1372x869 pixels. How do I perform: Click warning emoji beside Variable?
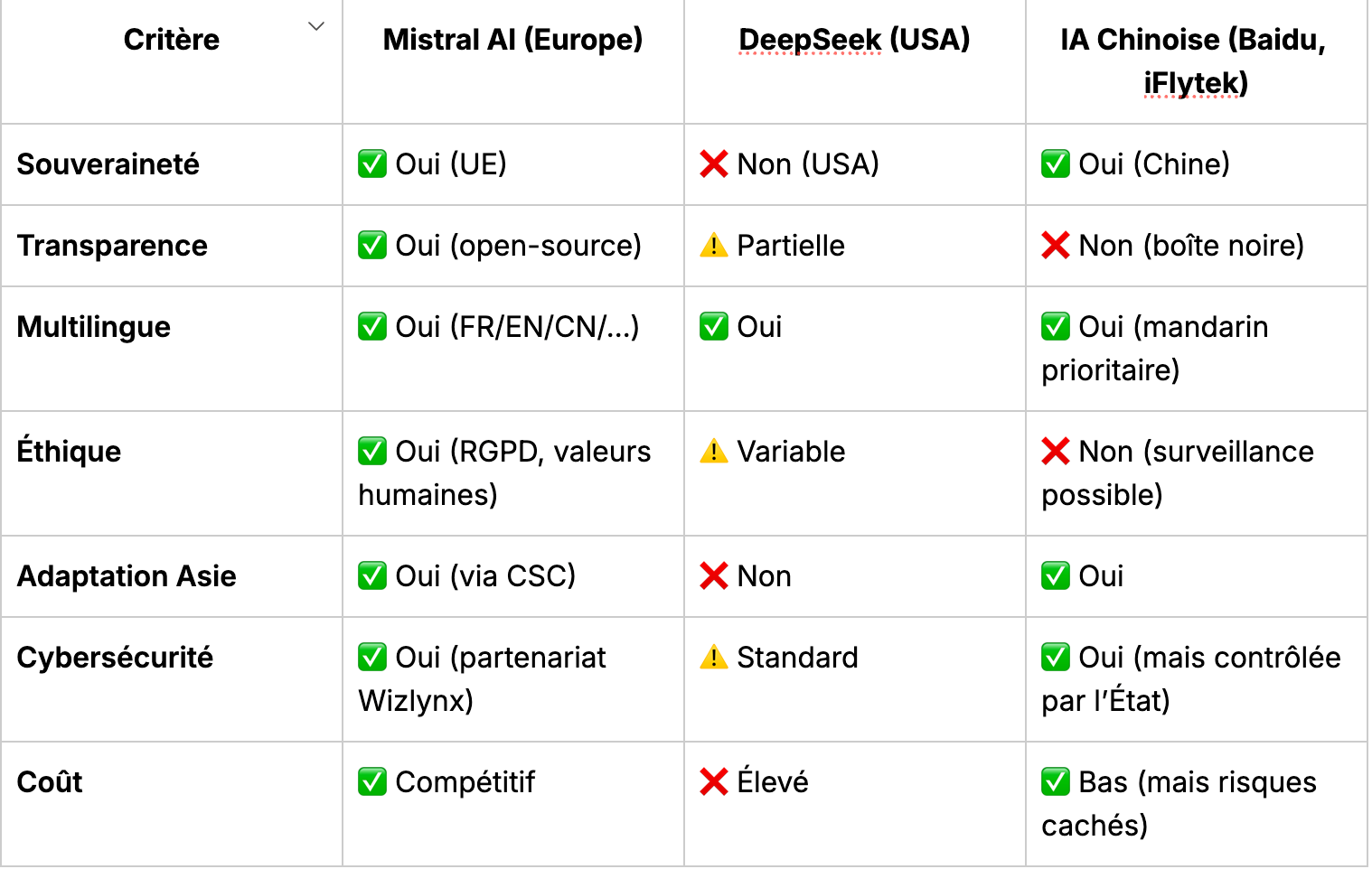pos(714,452)
